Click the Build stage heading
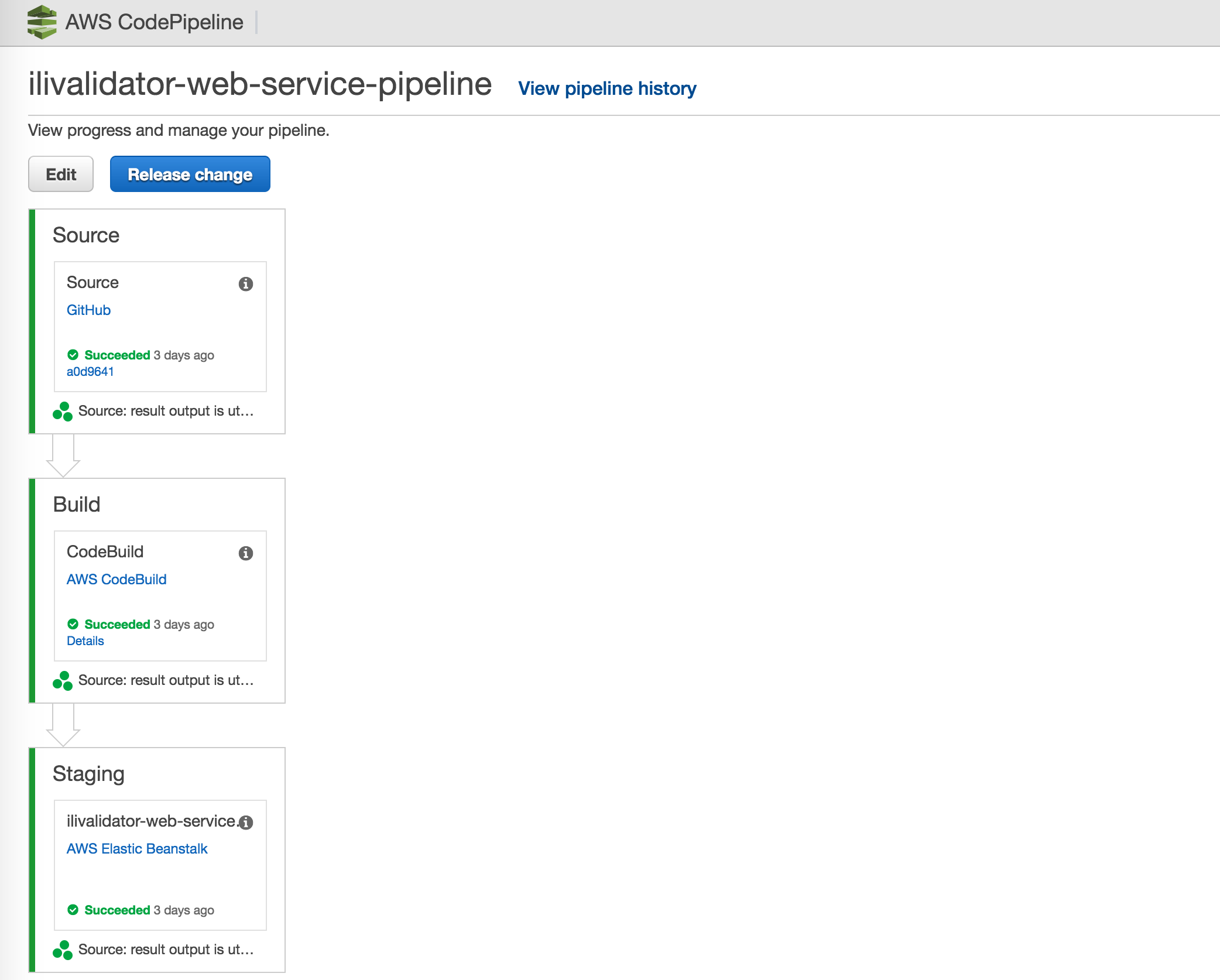Viewport: 1220px width, 980px height. pyautogui.click(x=77, y=505)
